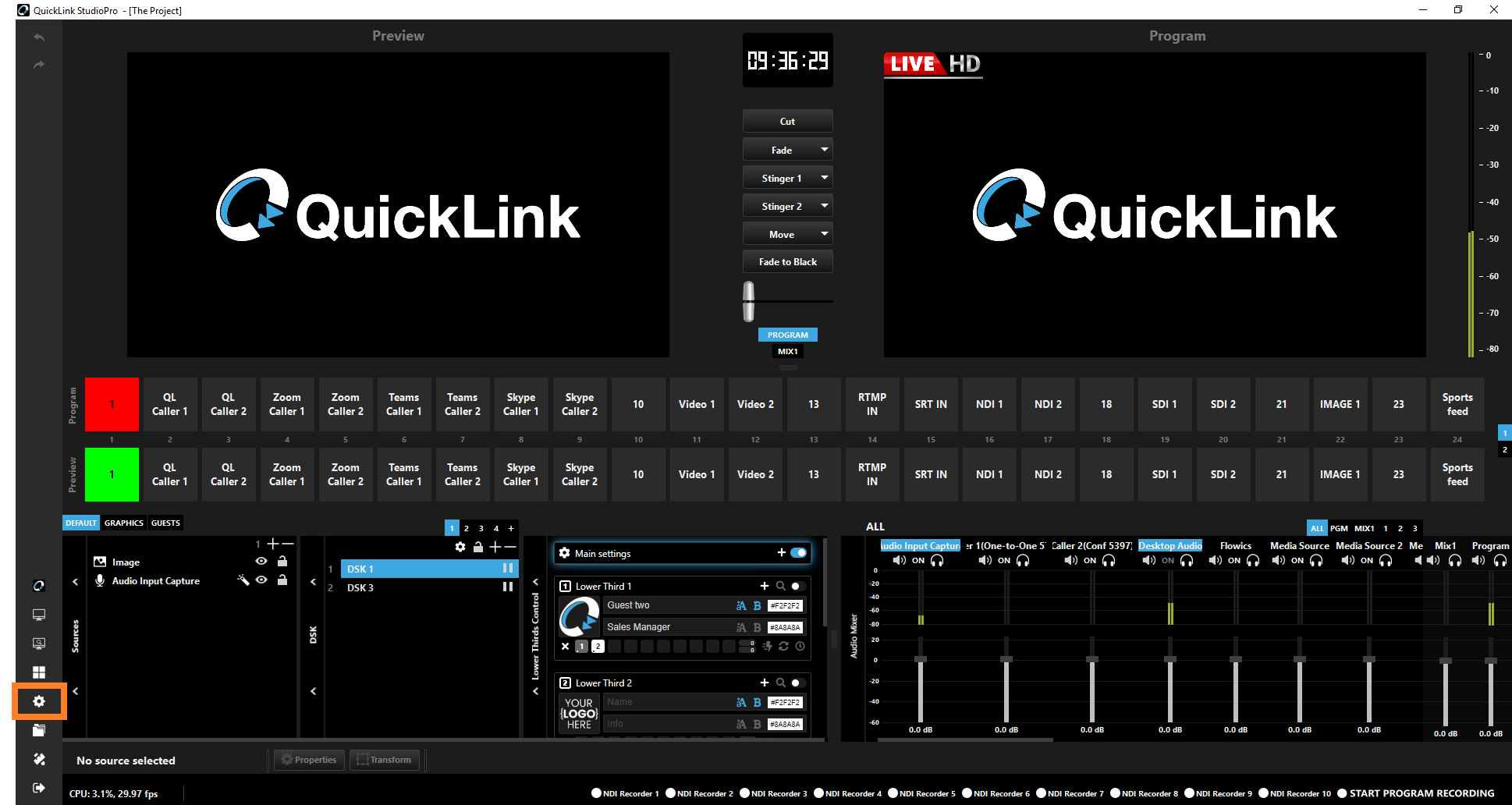
Task: Open the Fade transition dropdown
Action: [825, 149]
